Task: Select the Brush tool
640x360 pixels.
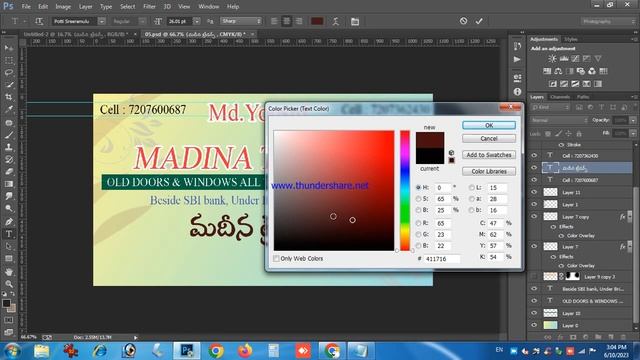Action: (x=9, y=135)
